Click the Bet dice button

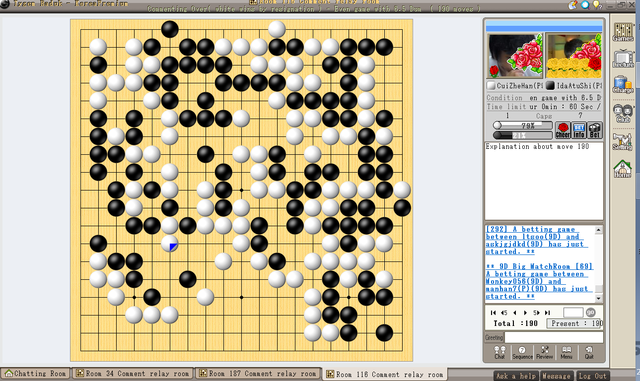[x=595, y=130]
